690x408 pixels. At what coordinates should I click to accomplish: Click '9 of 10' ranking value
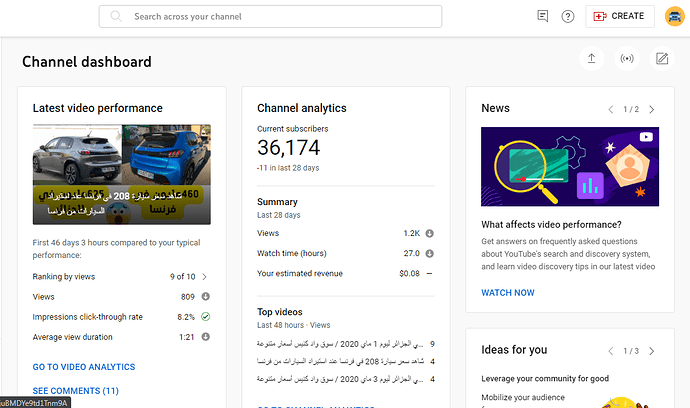point(182,277)
